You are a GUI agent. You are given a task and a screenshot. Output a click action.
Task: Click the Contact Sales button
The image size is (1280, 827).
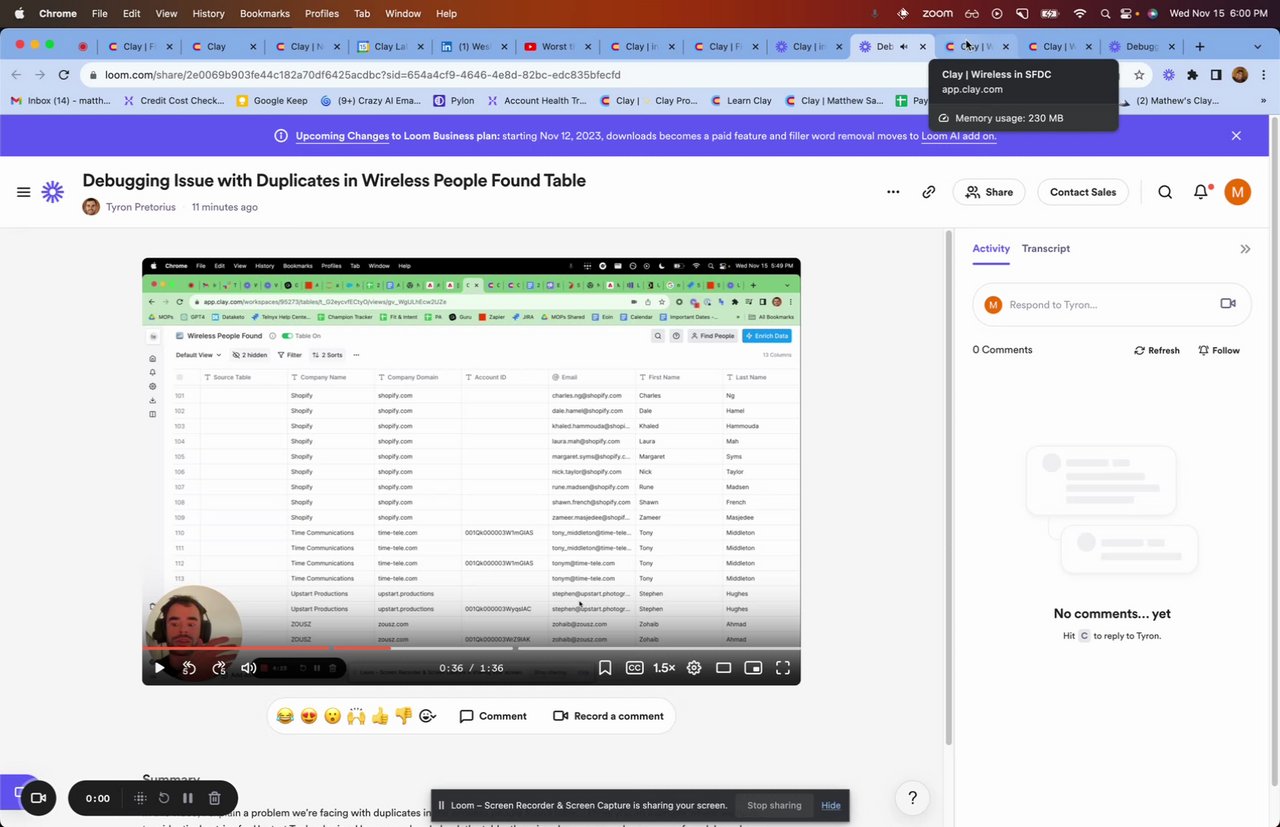(x=1083, y=192)
